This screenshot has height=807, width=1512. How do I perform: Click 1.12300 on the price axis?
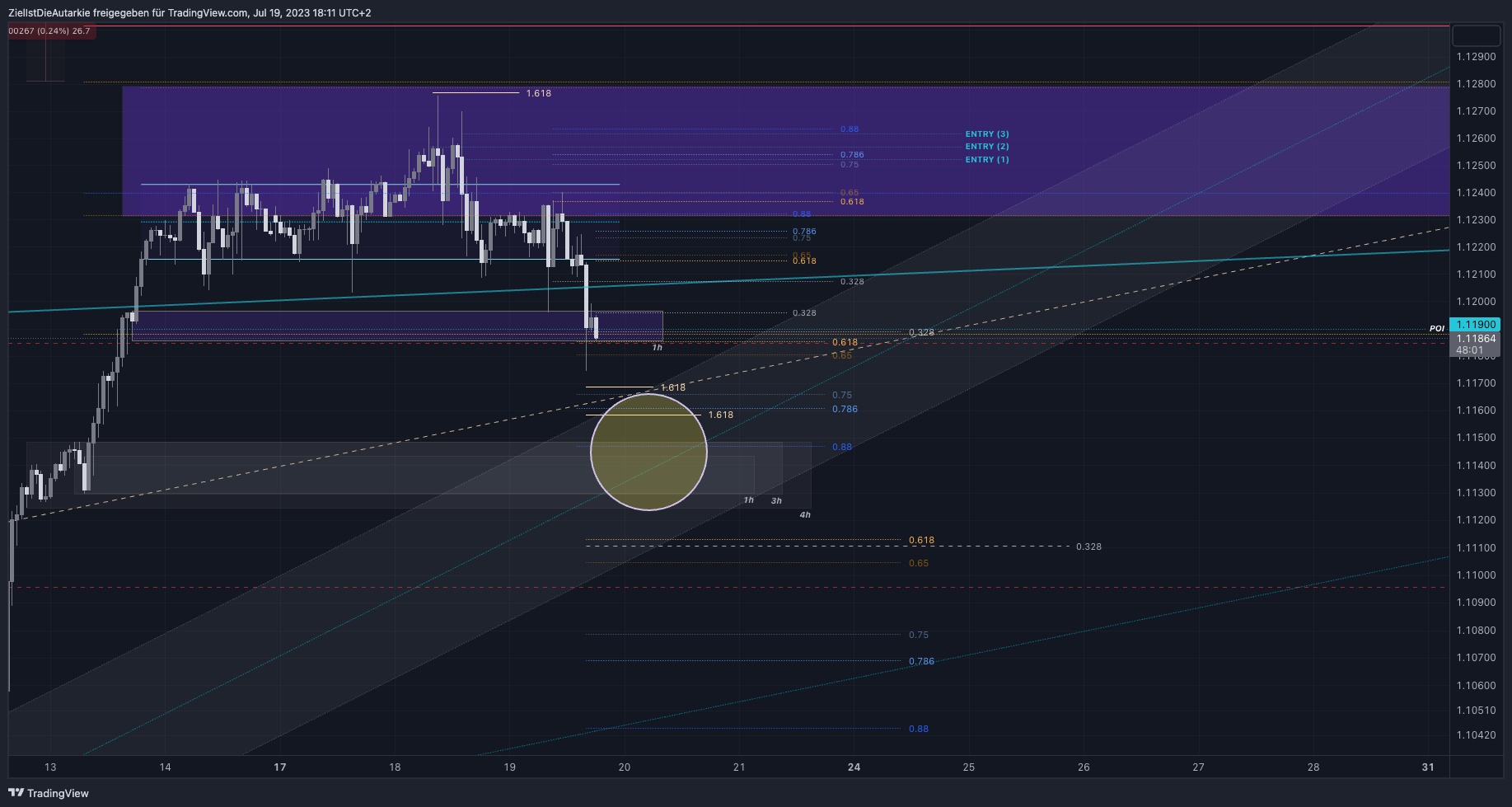pyautogui.click(x=1476, y=220)
